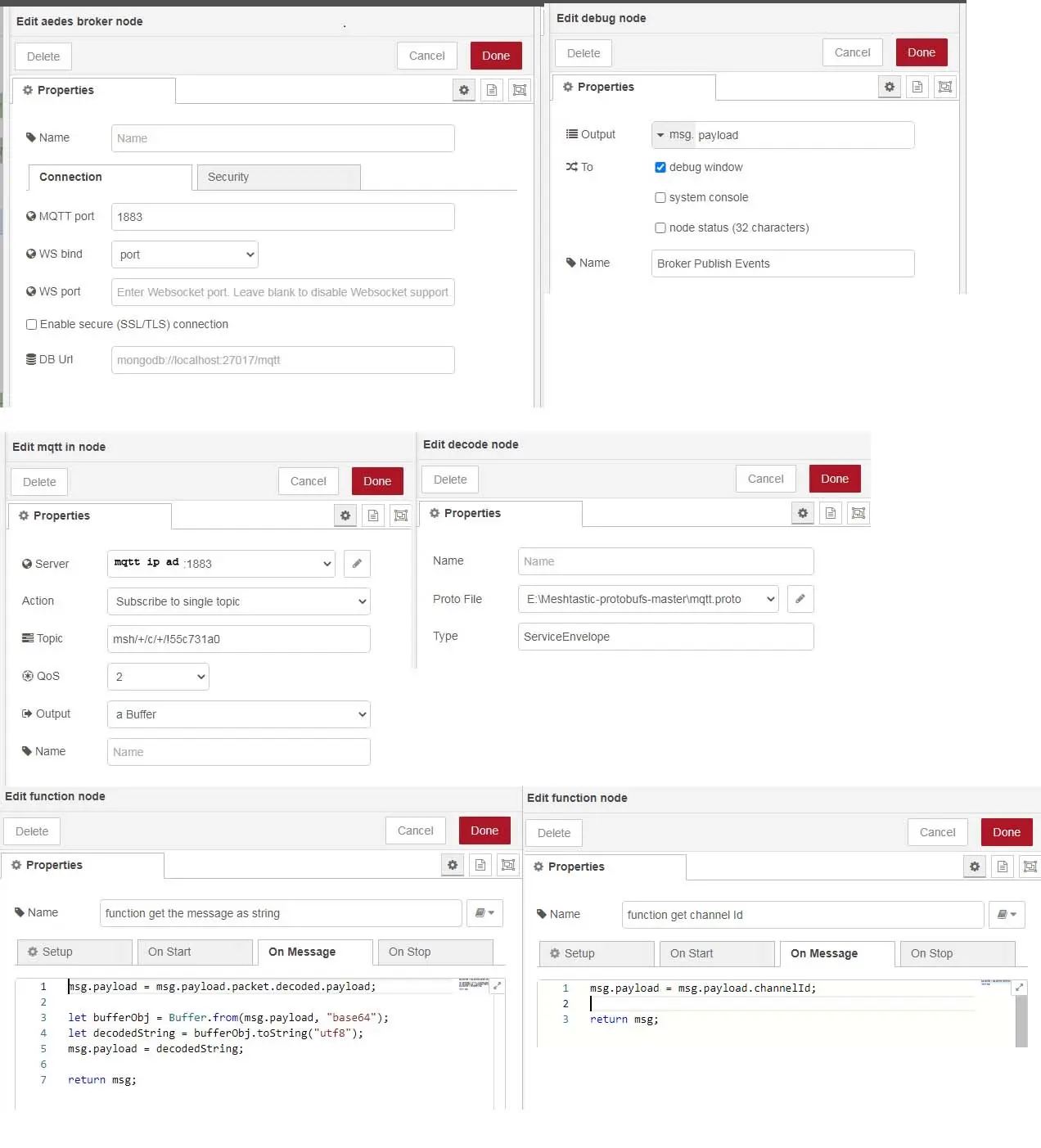Screen dimensions: 1041x1148
Task: Uncheck the debug window checkbox
Action: point(660,168)
